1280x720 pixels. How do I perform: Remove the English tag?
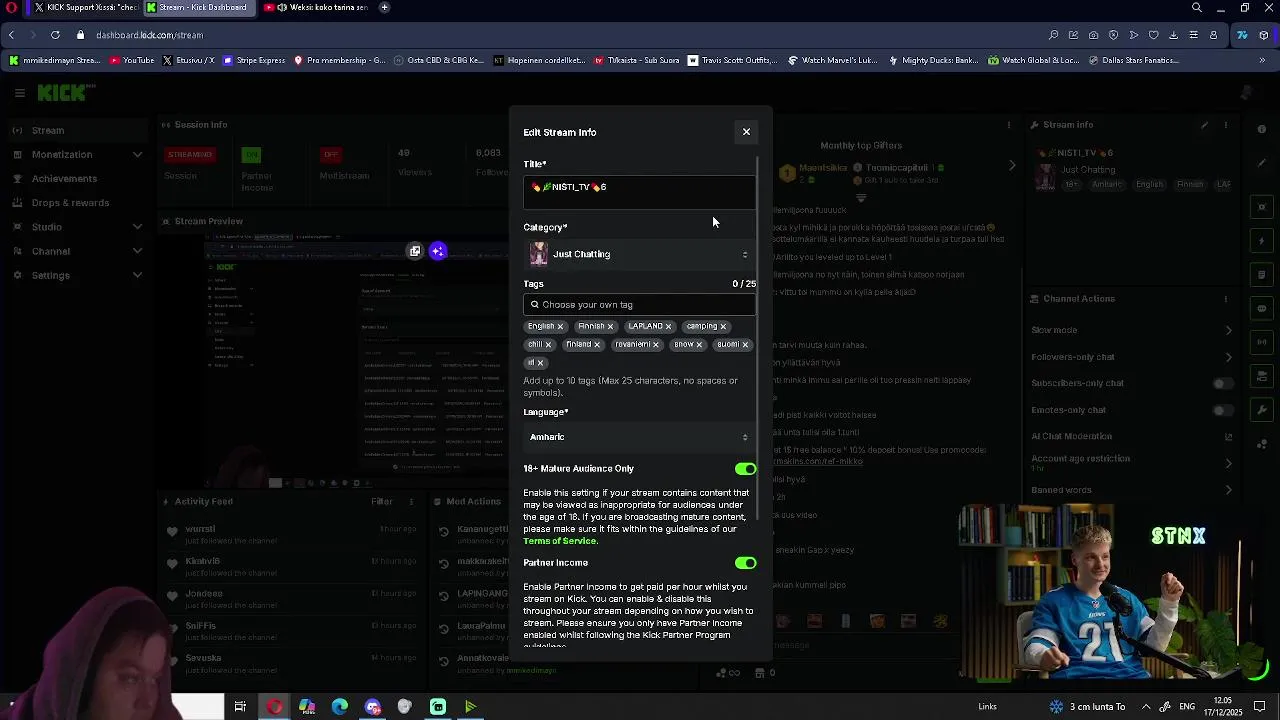(x=560, y=327)
